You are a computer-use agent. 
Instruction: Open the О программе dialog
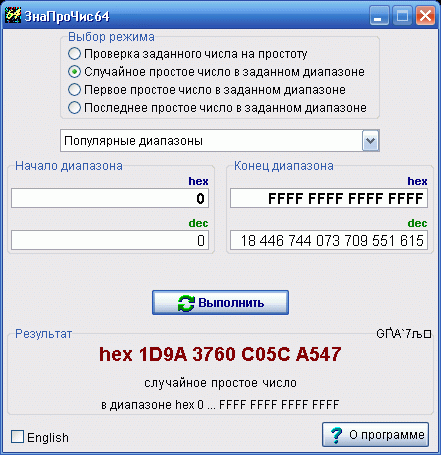point(375,435)
